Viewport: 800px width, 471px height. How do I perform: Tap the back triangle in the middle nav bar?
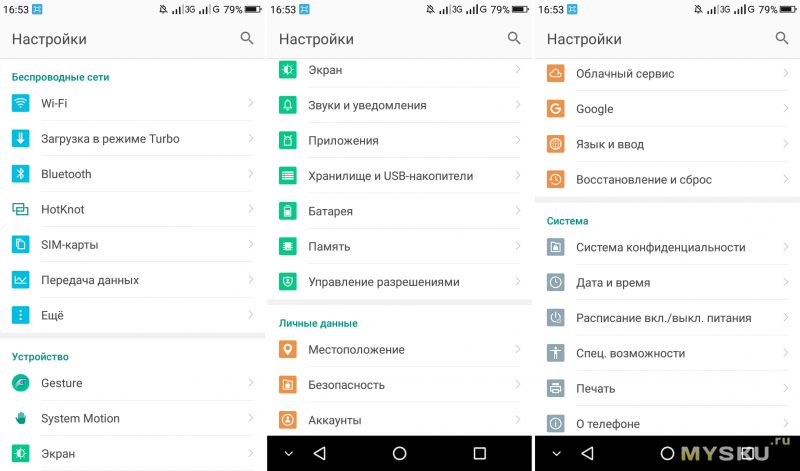click(320, 453)
